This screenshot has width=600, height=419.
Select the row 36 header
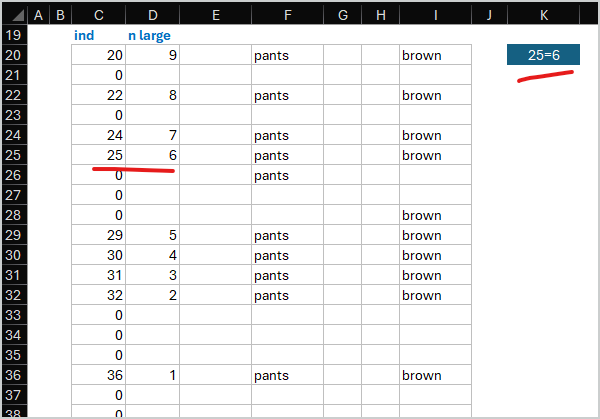tap(12, 375)
